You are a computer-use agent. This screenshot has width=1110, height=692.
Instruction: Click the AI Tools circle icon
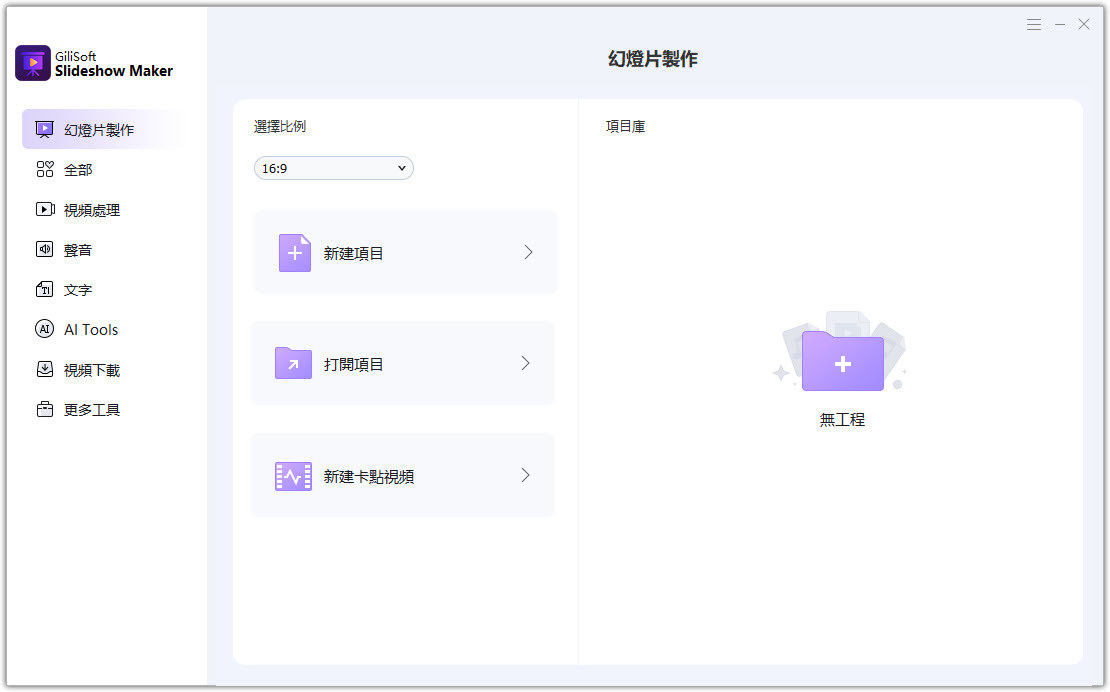(x=44, y=329)
